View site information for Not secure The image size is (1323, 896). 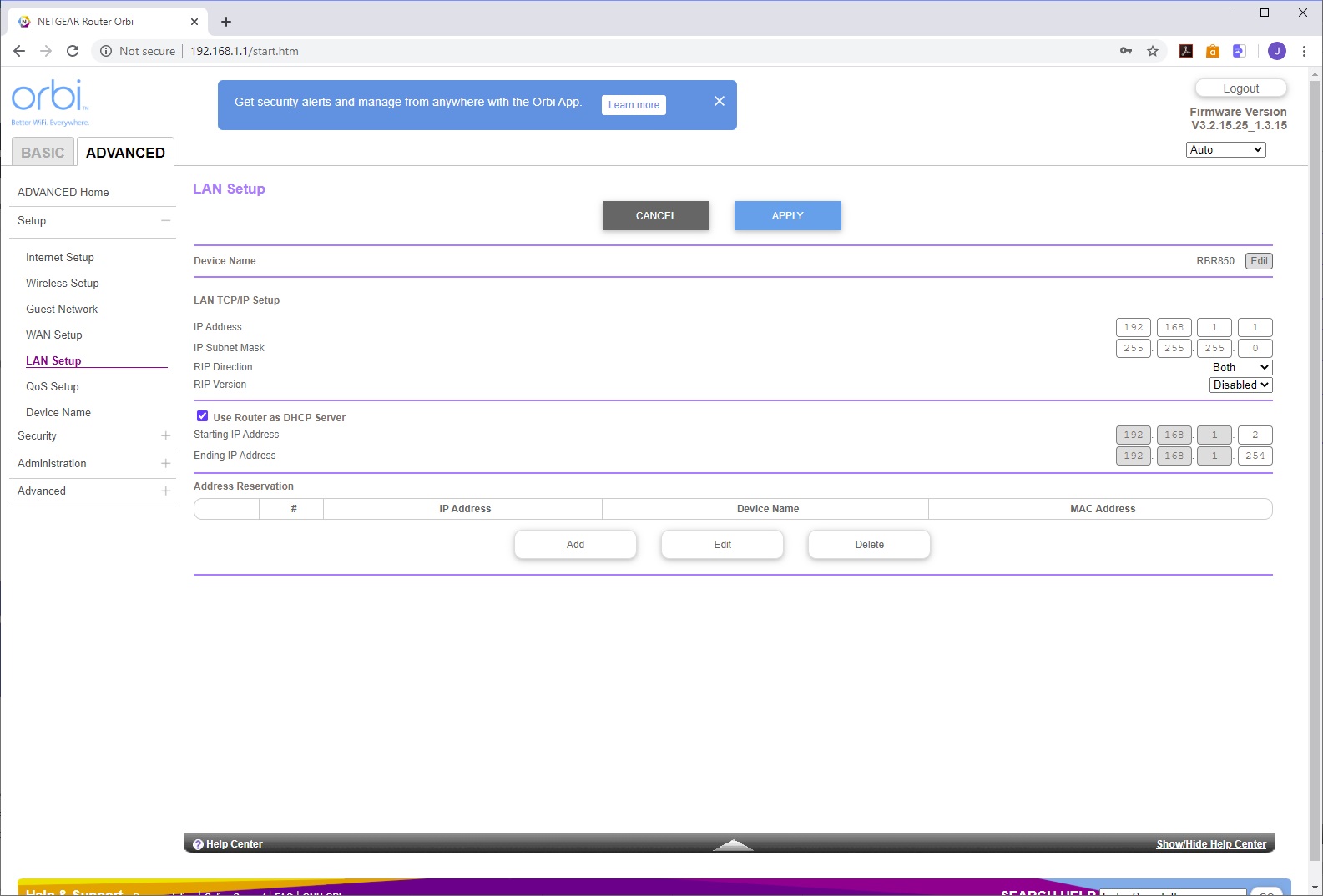pyautogui.click(x=138, y=51)
